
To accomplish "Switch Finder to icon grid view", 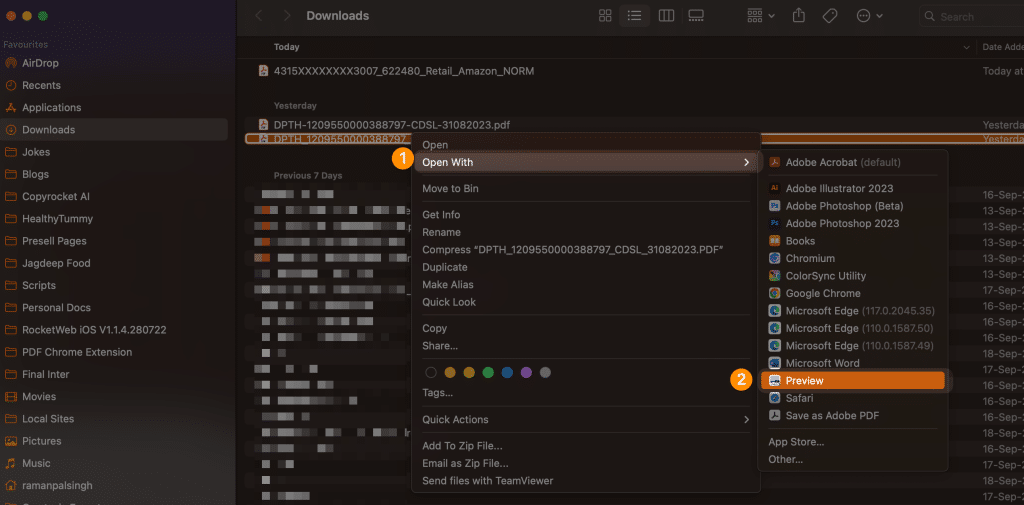I will [605, 16].
